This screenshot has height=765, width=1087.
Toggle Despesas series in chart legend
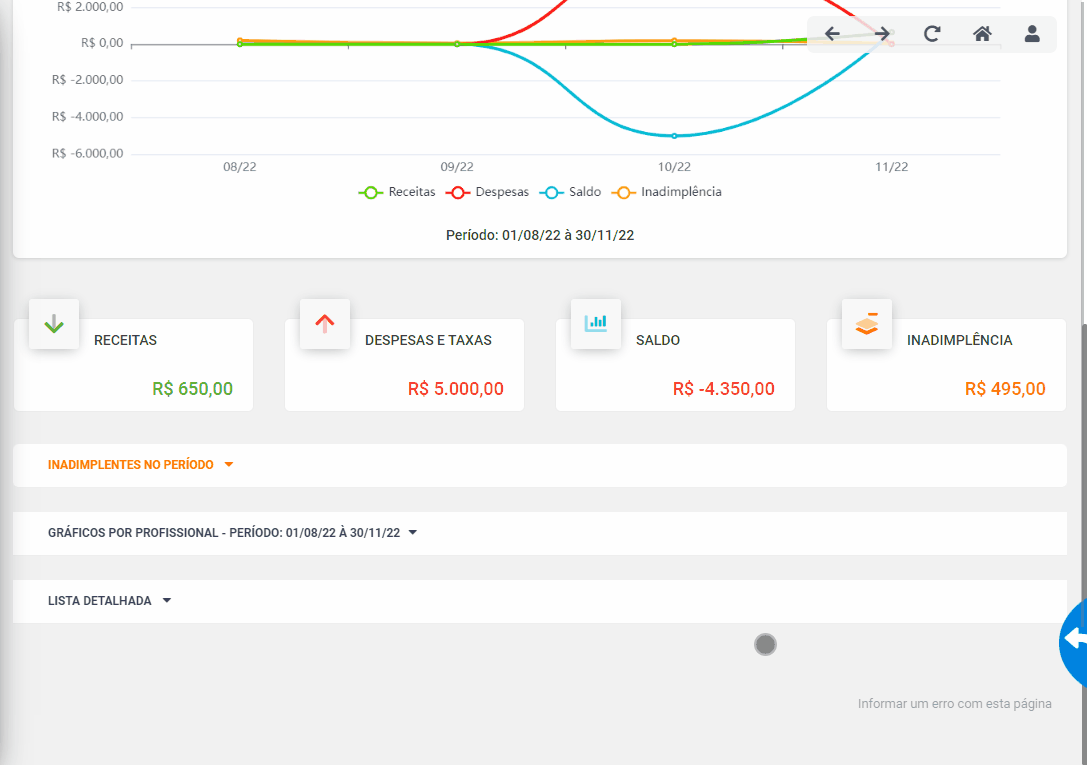point(487,192)
